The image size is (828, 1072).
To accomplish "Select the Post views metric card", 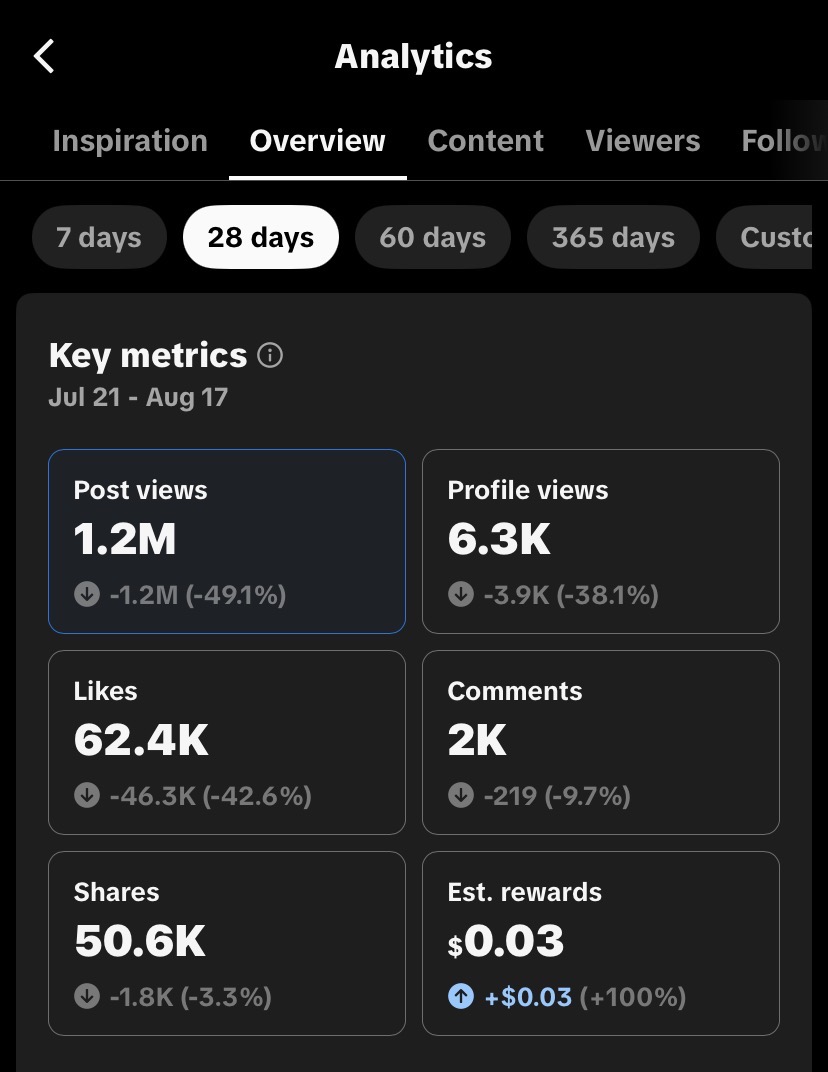I will pyautogui.click(x=227, y=541).
